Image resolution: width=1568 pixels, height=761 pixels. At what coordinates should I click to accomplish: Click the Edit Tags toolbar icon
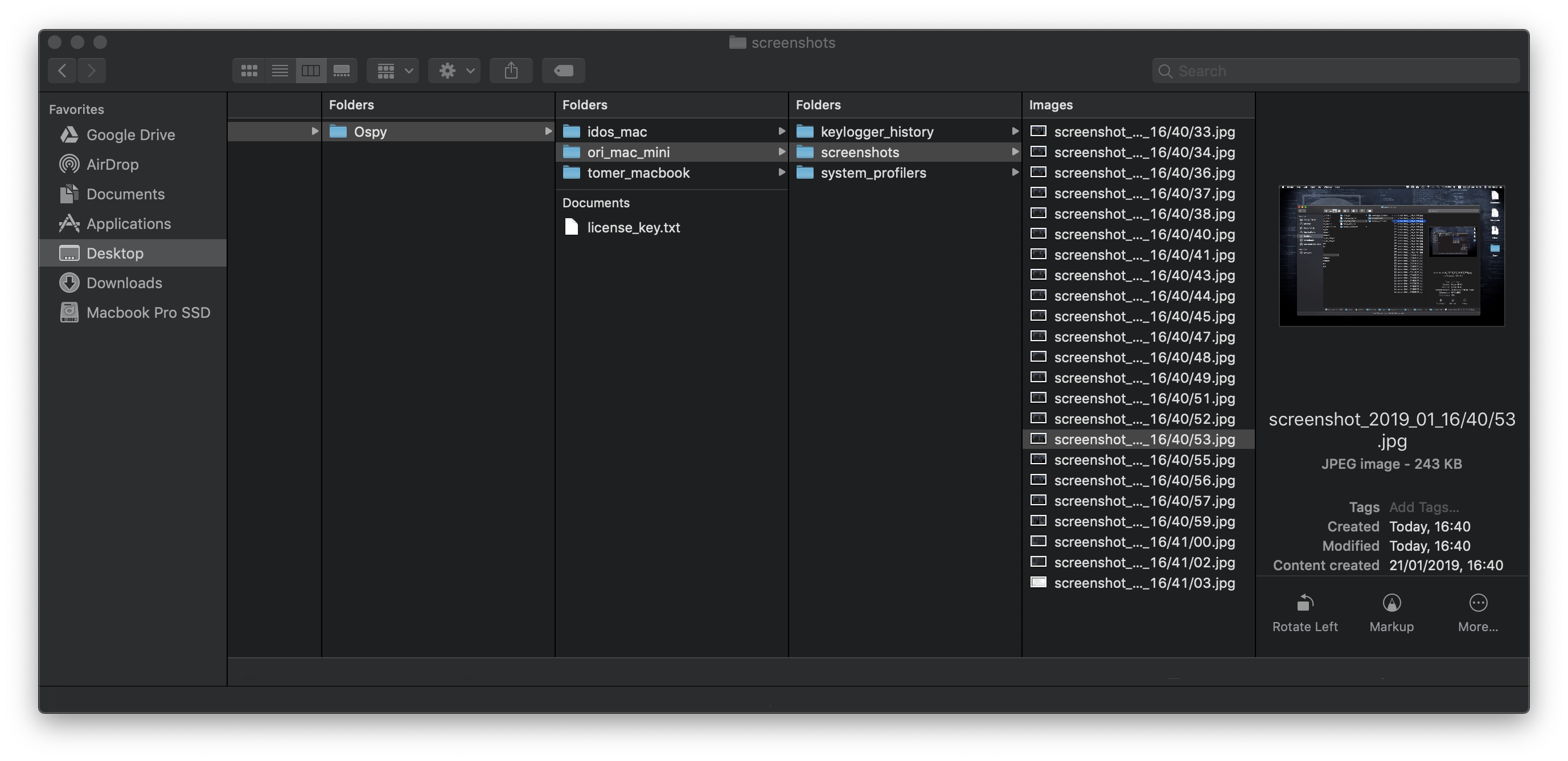click(563, 71)
